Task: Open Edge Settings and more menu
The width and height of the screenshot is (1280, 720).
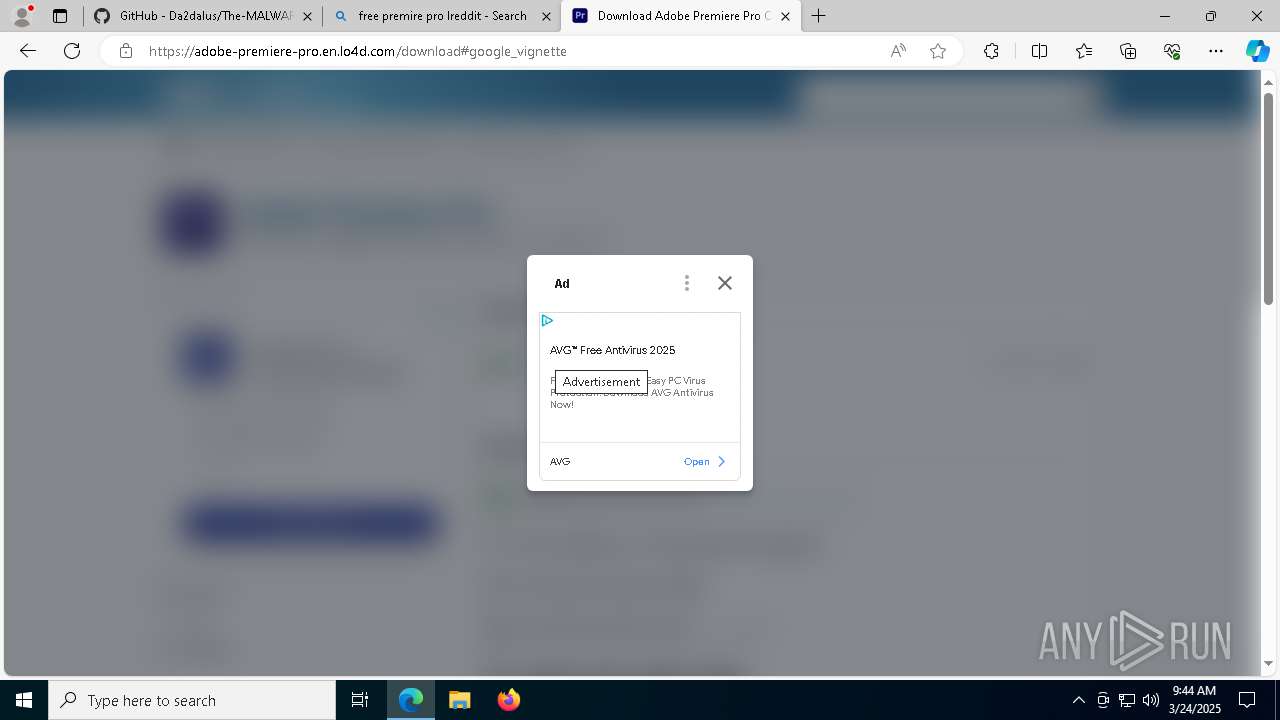Action: click(1216, 51)
